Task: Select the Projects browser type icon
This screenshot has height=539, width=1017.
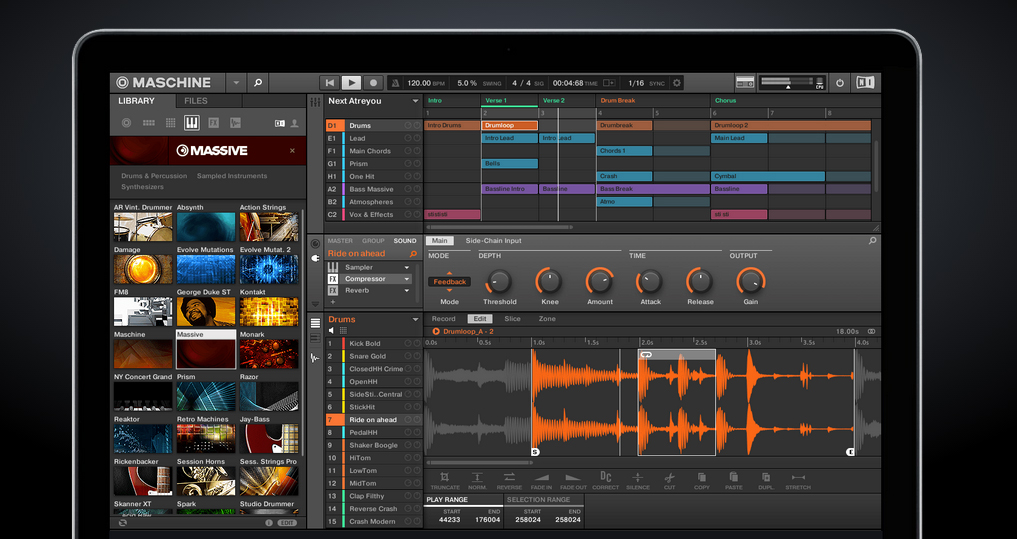Action: [x=126, y=123]
